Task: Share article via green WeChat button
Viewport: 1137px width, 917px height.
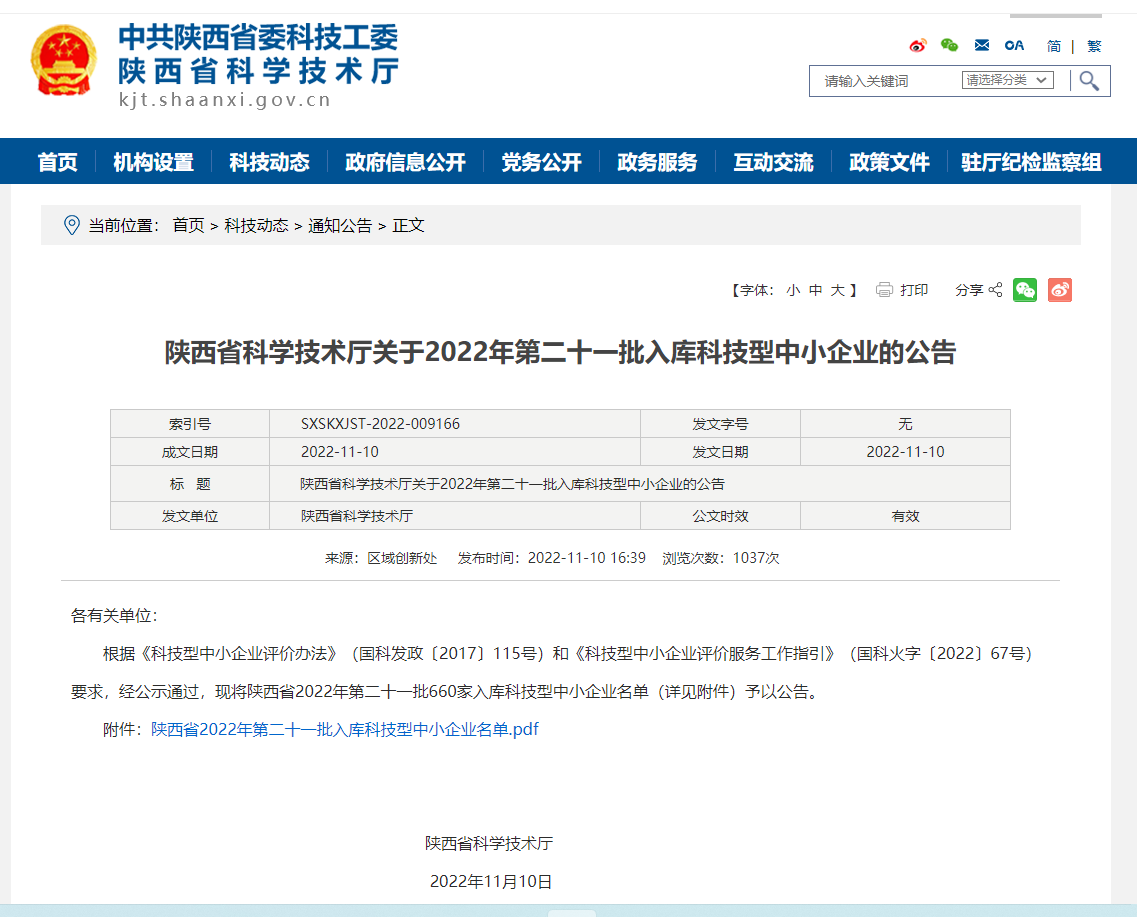Action: coord(1025,290)
